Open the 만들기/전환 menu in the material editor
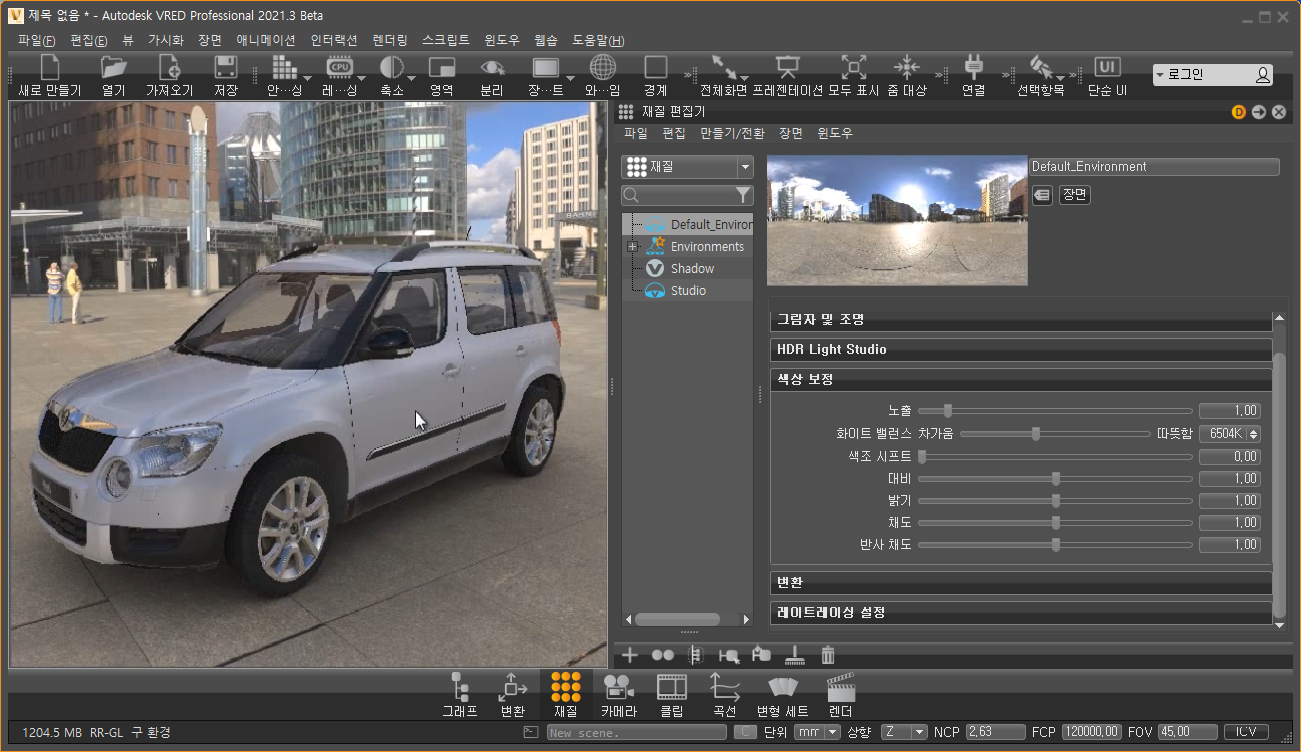Screen dimensions: 1301x752 [732, 133]
